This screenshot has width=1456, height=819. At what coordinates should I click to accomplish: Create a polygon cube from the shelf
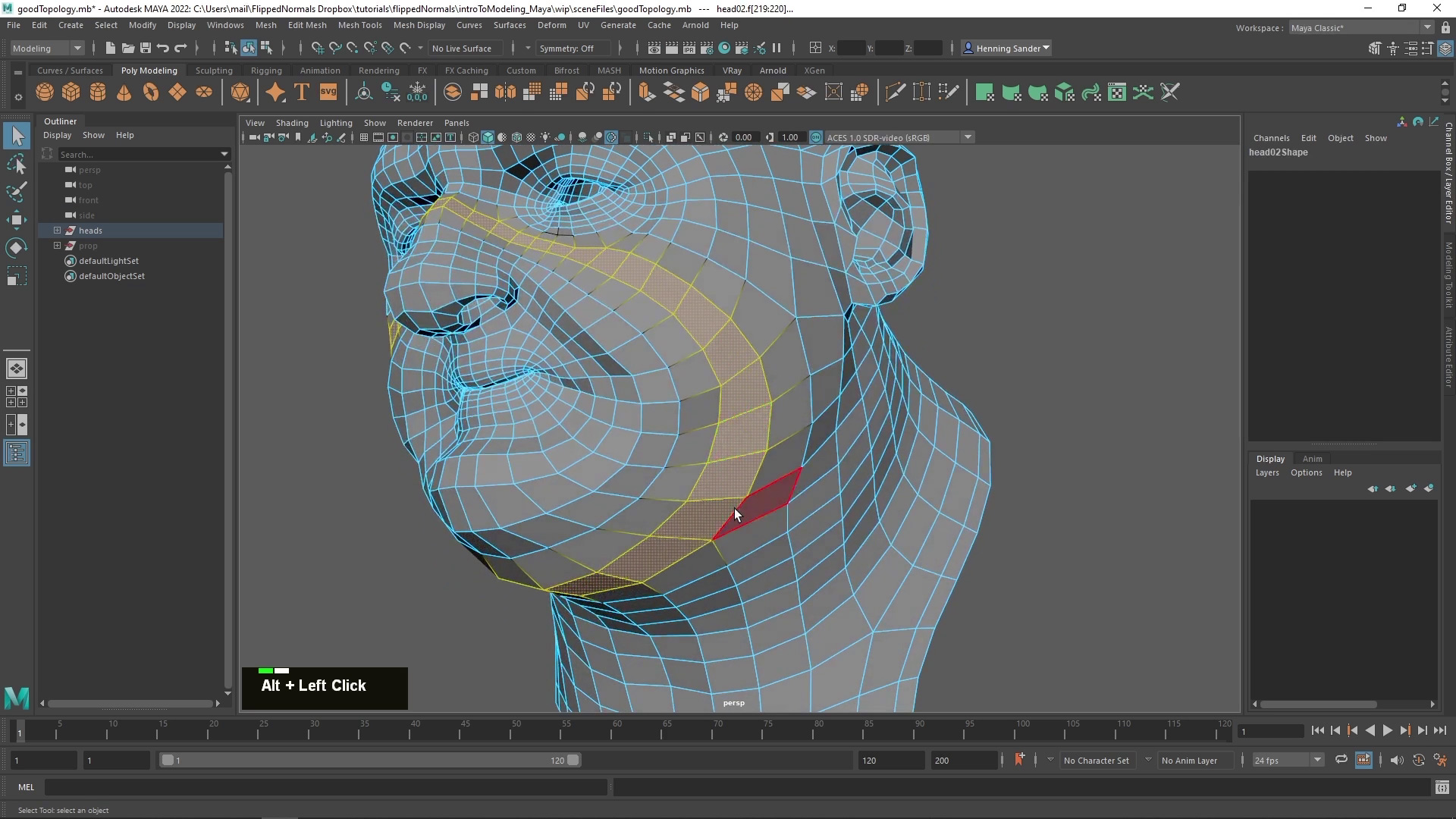[x=71, y=92]
